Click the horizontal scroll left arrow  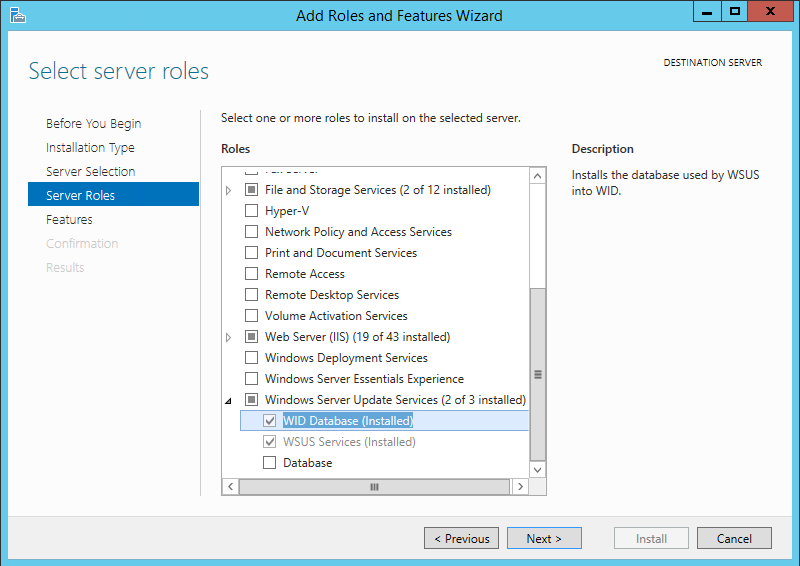[230, 486]
